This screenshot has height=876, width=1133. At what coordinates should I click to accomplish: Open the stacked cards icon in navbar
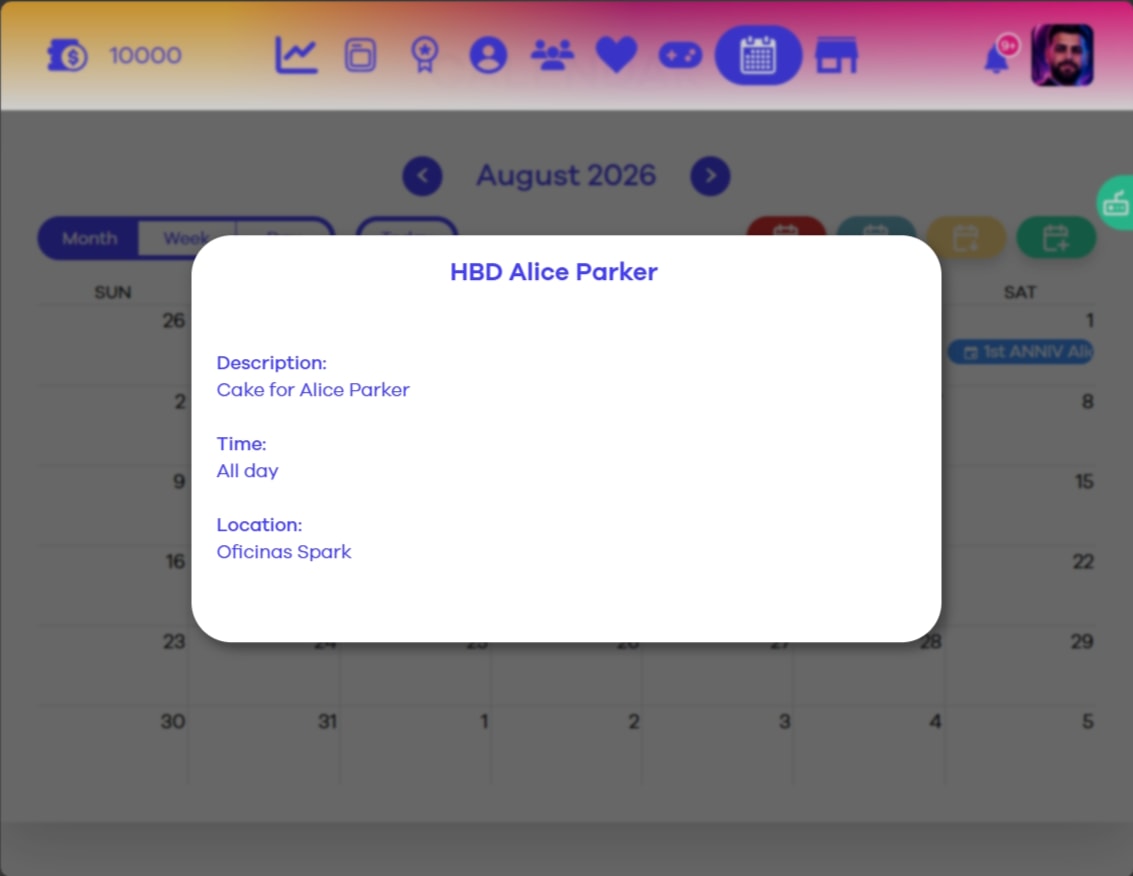(360, 55)
